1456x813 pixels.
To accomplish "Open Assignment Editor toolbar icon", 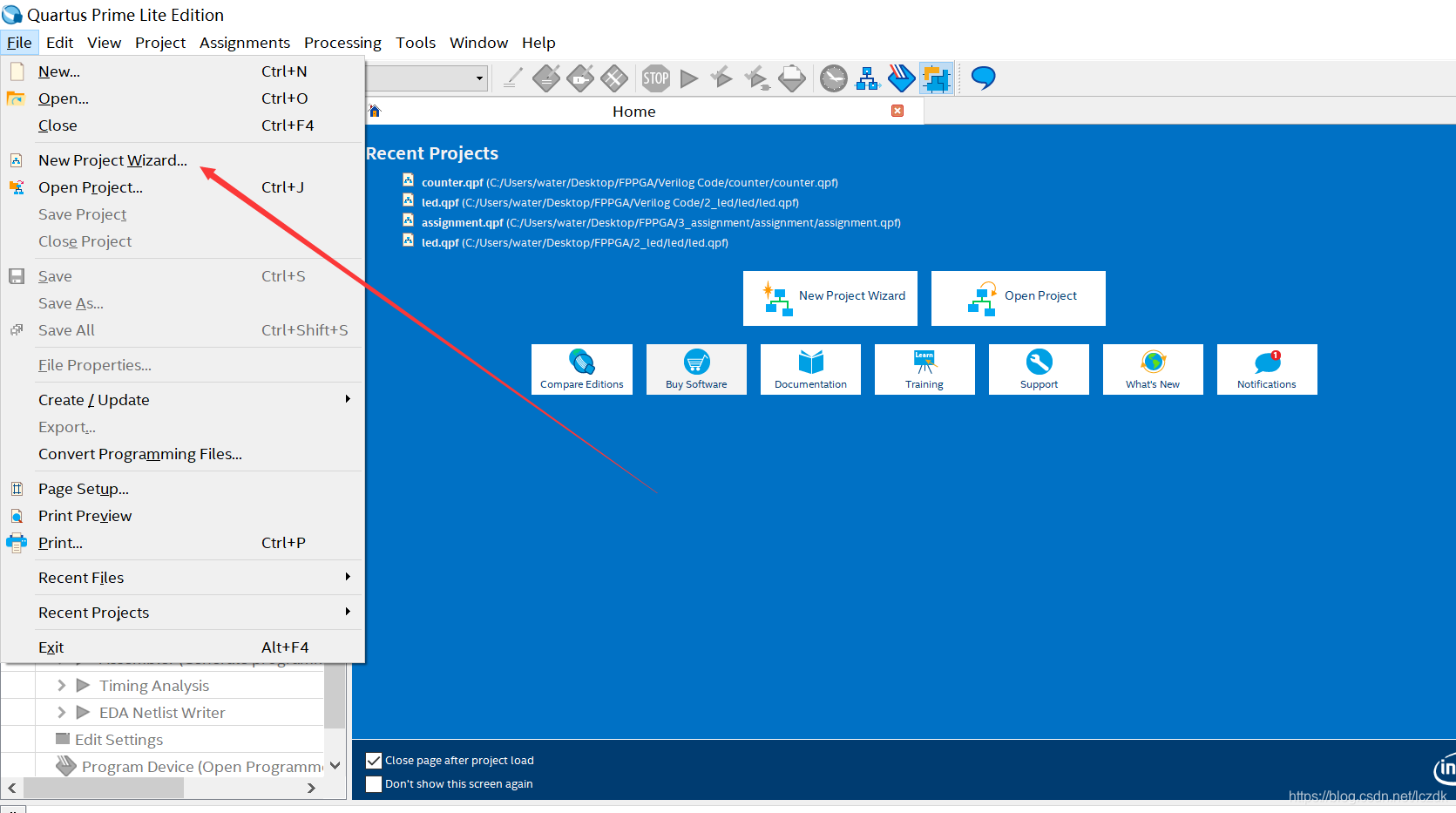I will [x=546, y=78].
